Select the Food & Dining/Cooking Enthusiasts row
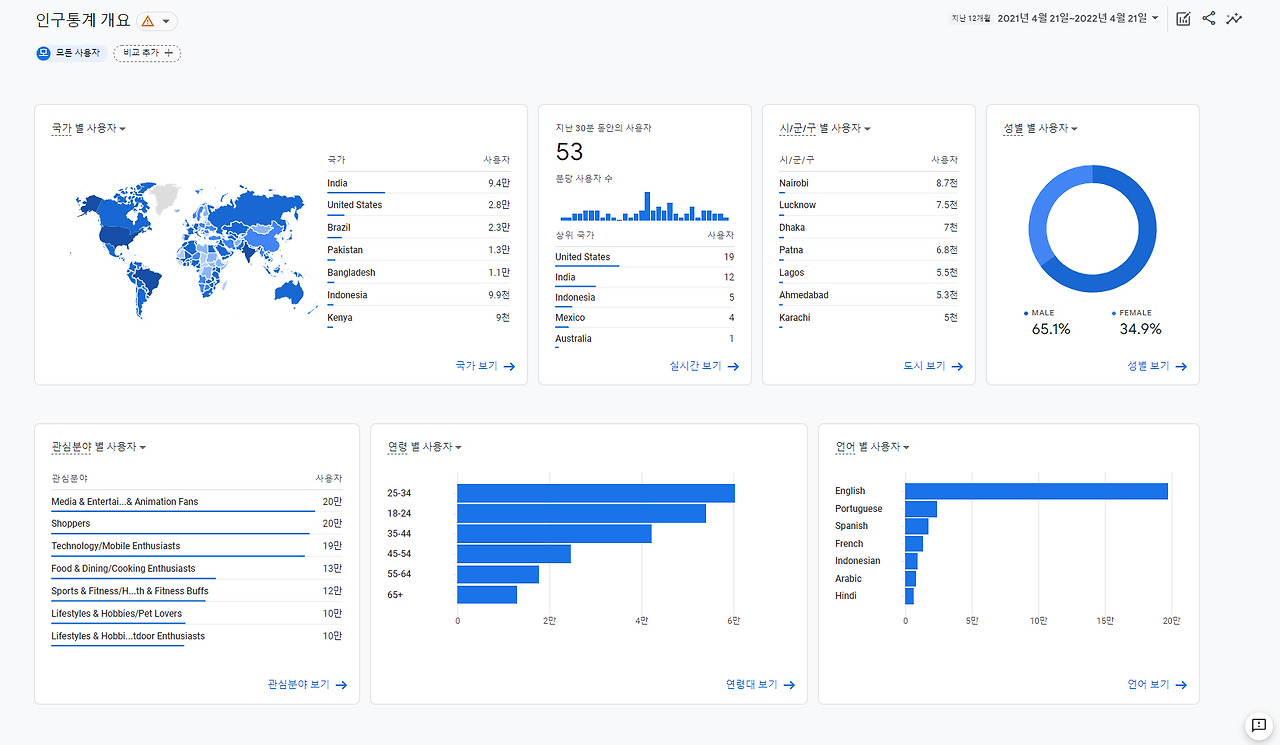Viewport: 1280px width, 745px height. point(197,569)
